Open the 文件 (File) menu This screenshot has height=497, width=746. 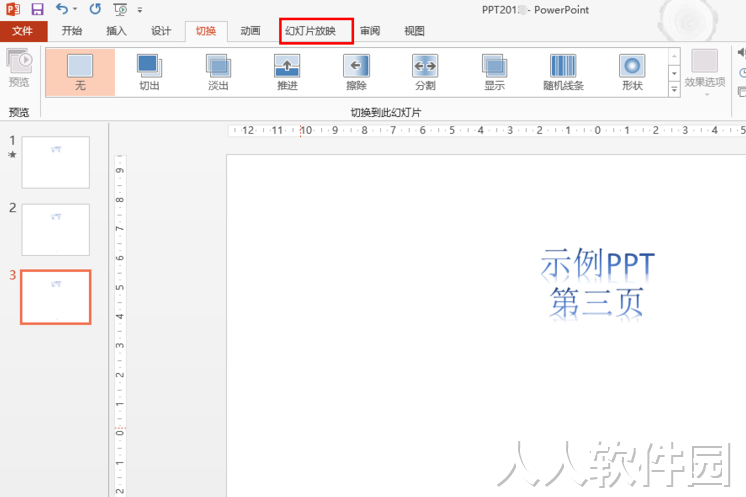tap(23, 31)
